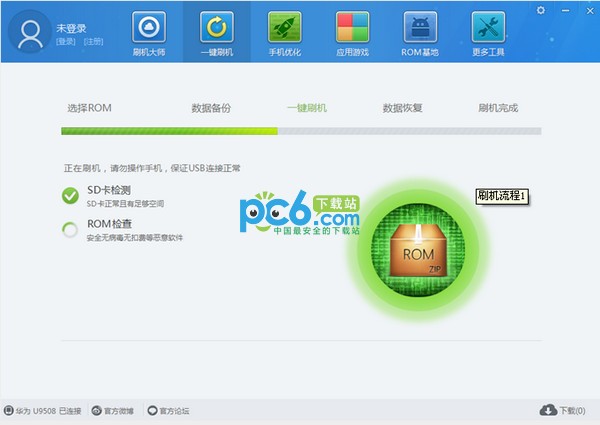Open the 官方微博 link
The height and width of the screenshot is (425, 600).
[x=119, y=411]
